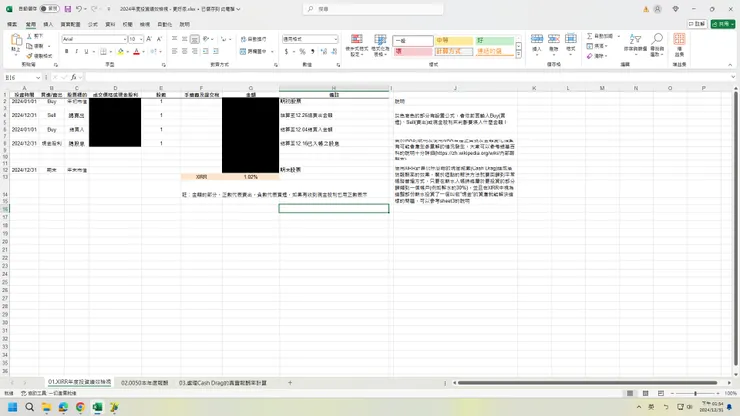Open sheet tab 02.0050本年度報酬
The width and height of the screenshot is (740, 416).
tap(144, 383)
